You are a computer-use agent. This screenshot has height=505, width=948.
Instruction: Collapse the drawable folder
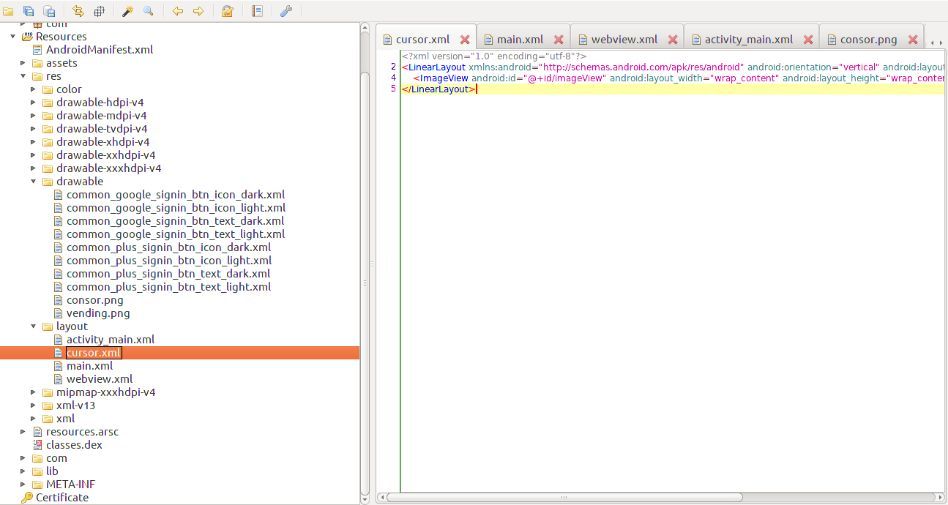point(33,181)
